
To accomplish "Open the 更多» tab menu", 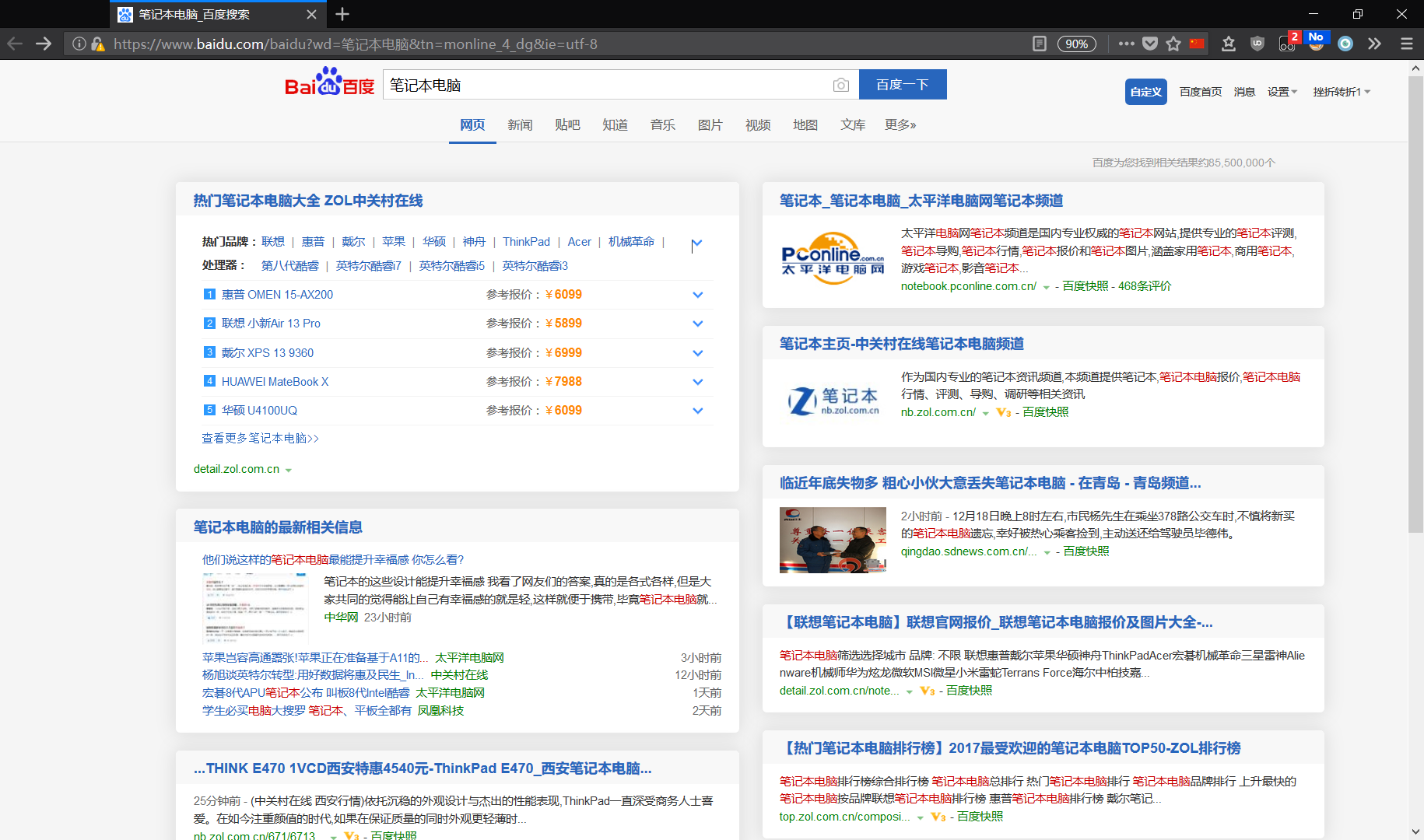I will coord(900,125).
